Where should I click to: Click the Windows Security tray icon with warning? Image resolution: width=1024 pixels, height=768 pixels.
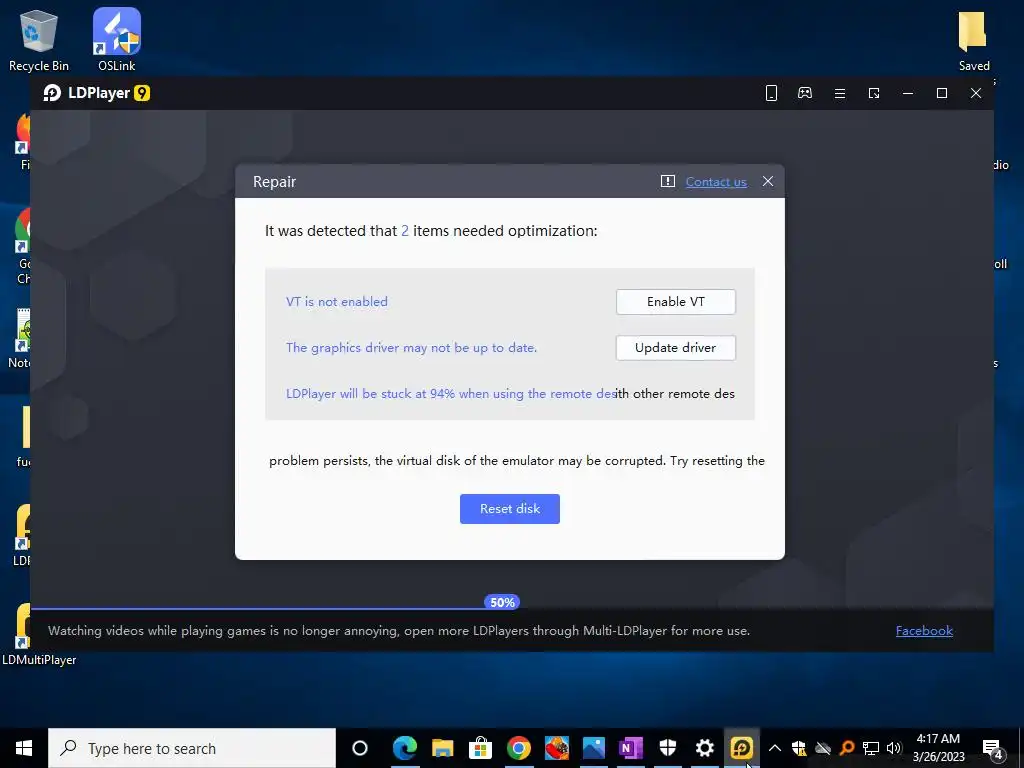pos(799,748)
